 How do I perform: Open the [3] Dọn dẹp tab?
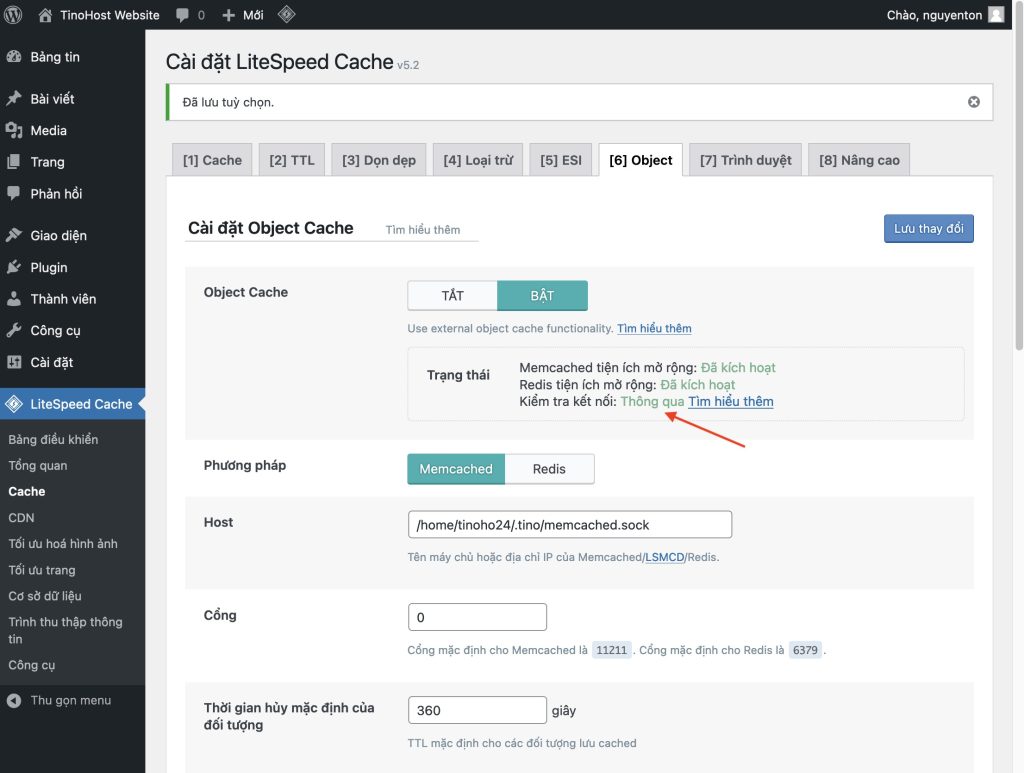click(x=379, y=160)
